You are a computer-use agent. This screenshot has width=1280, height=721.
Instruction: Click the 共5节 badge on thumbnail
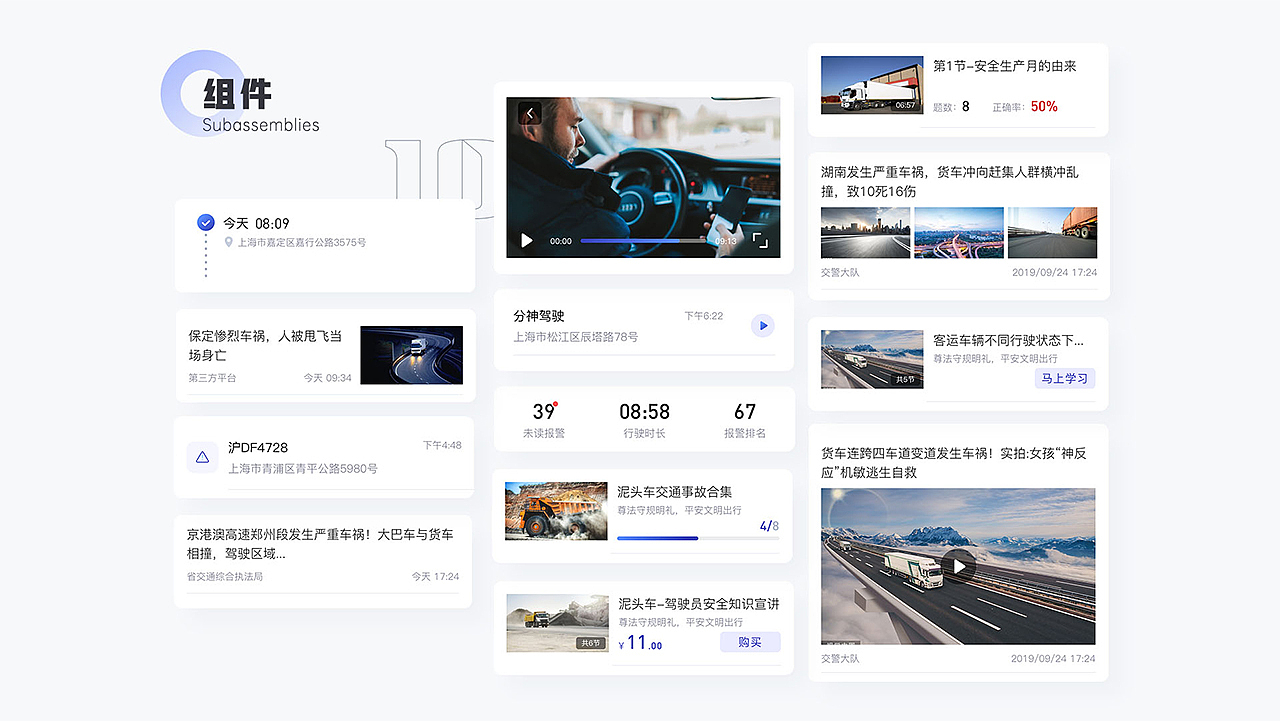click(x=905, y=380)
